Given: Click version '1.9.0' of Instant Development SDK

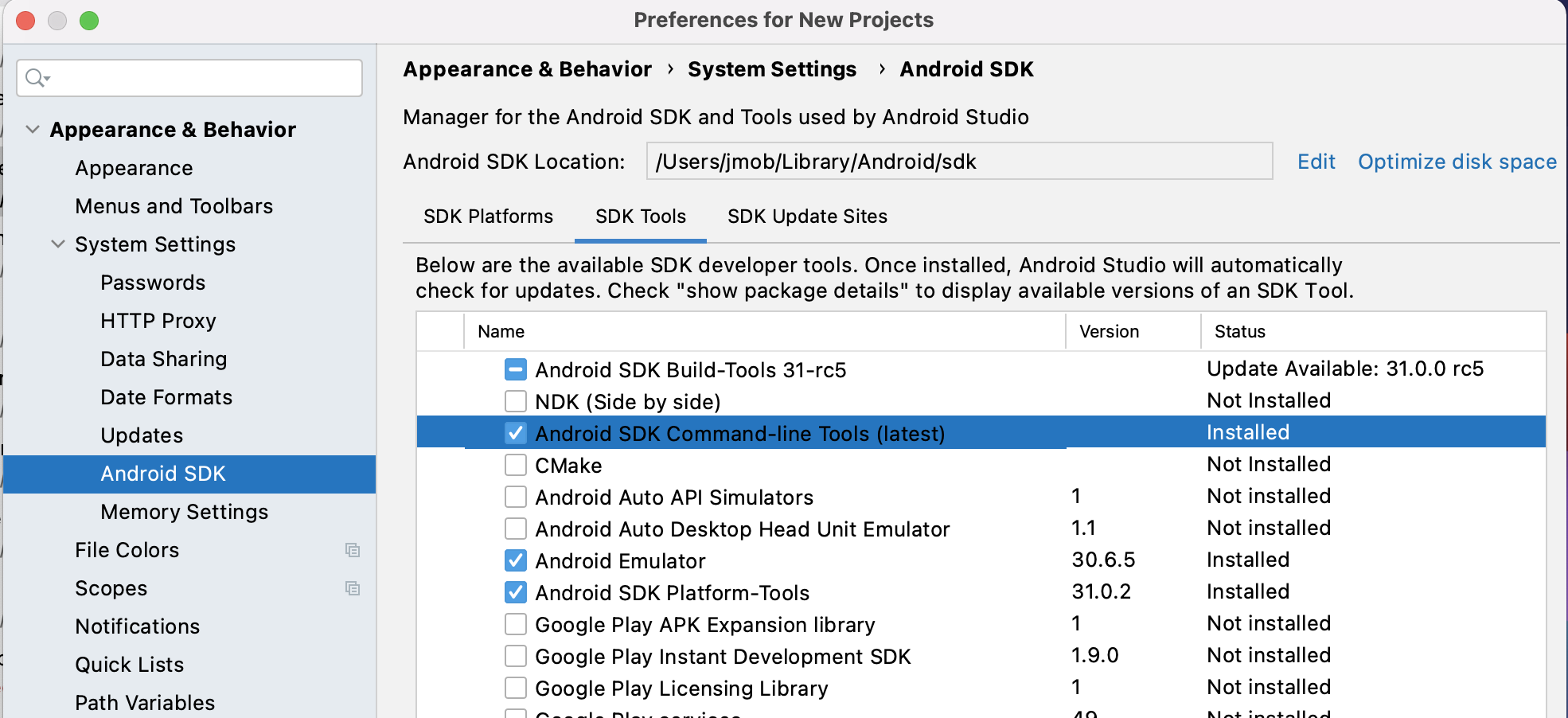Looking at the screenshot, I should click(1094, 655).
